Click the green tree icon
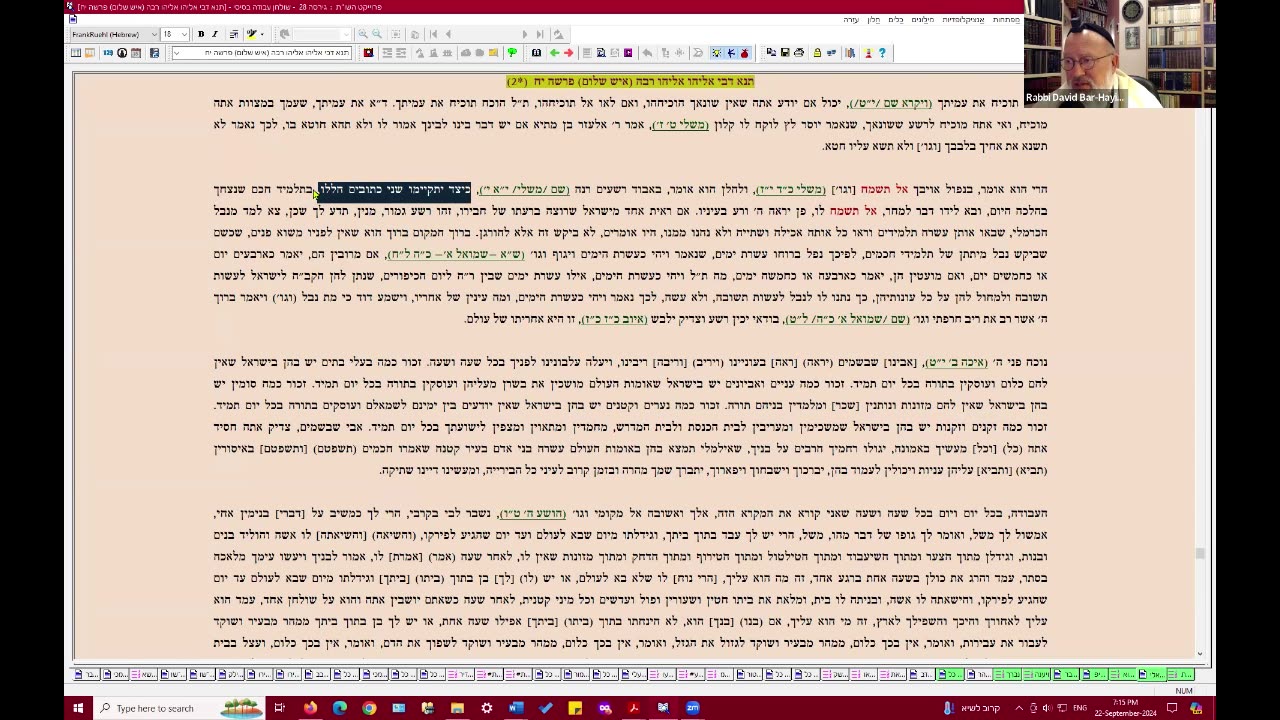 (x=512, y=53)
